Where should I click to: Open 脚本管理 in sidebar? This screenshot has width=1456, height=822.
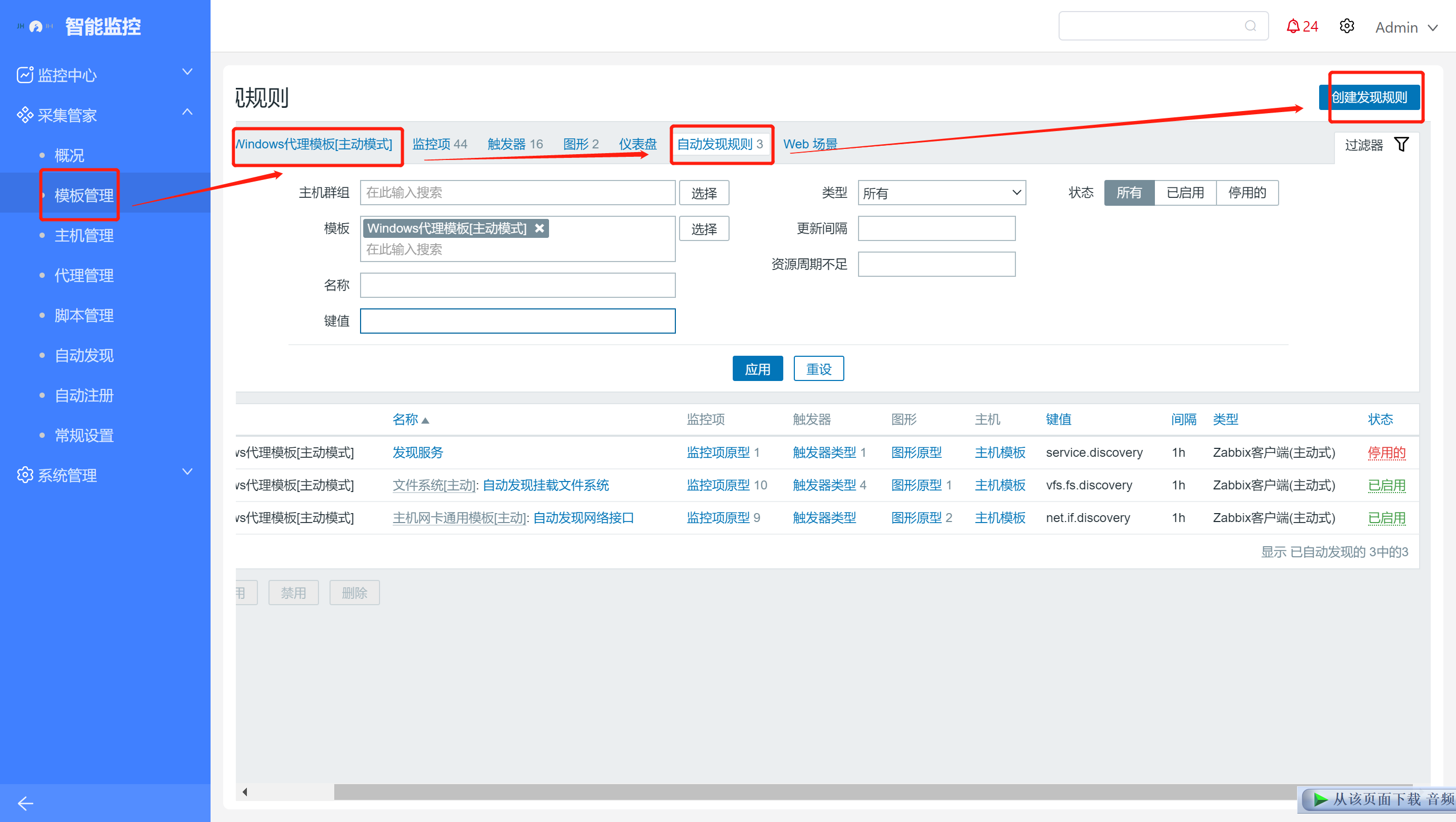click(84, 316)
